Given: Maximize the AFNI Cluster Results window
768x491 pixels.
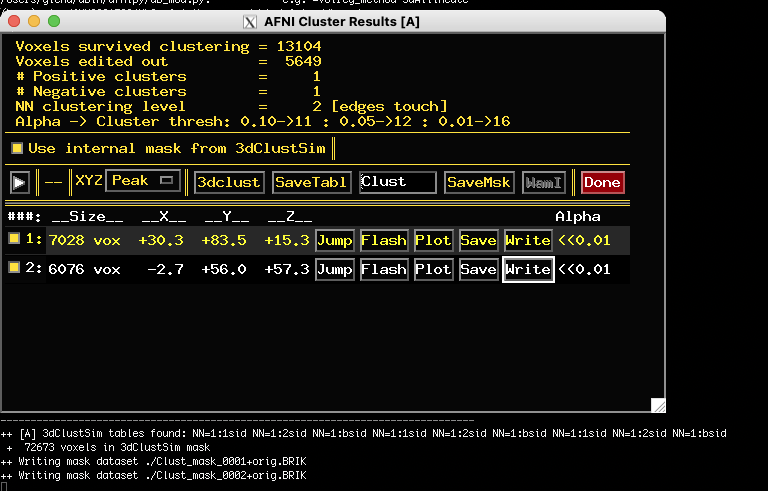Looking at the screenshot, I should click(x=54, y=21).
